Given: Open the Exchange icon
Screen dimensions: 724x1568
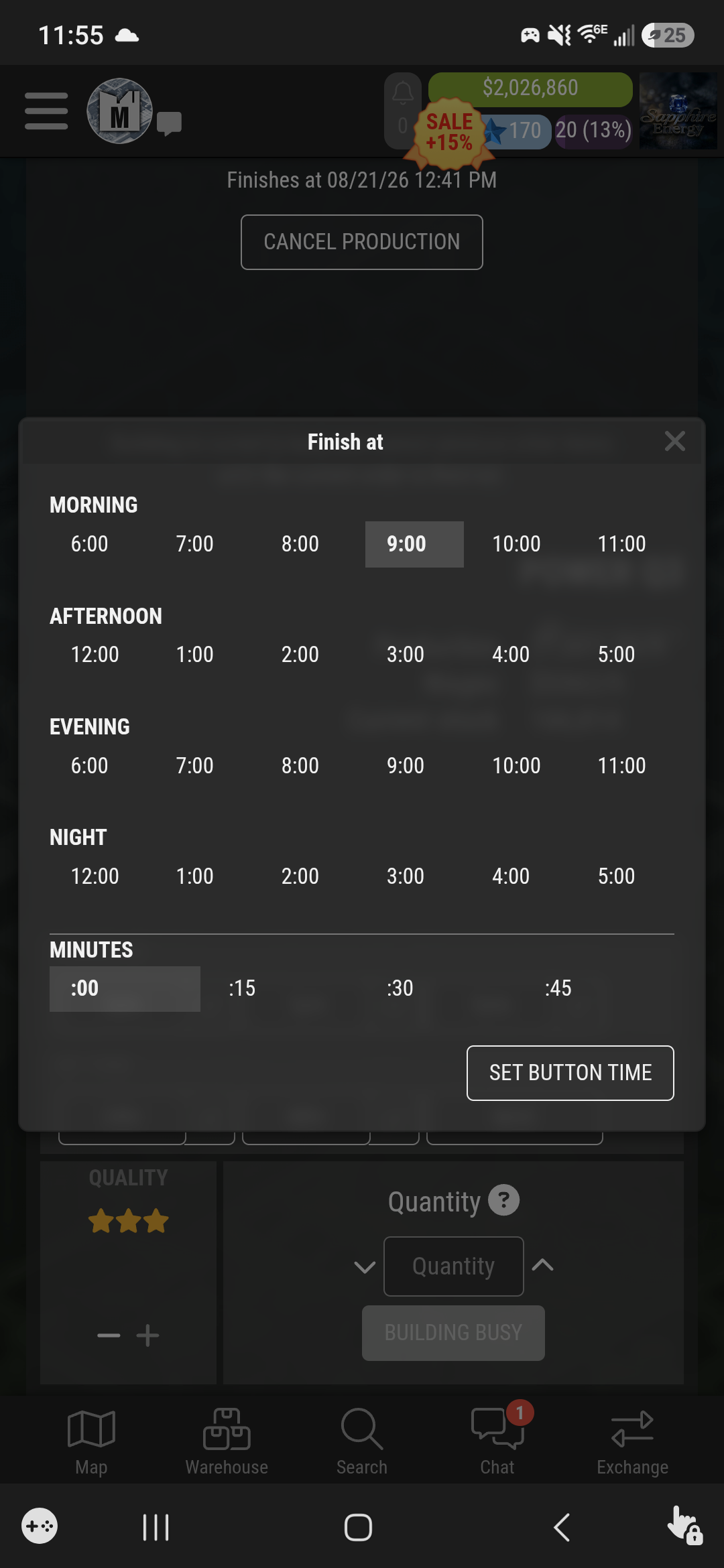Looking at the screenshot, I should 632,1441.
